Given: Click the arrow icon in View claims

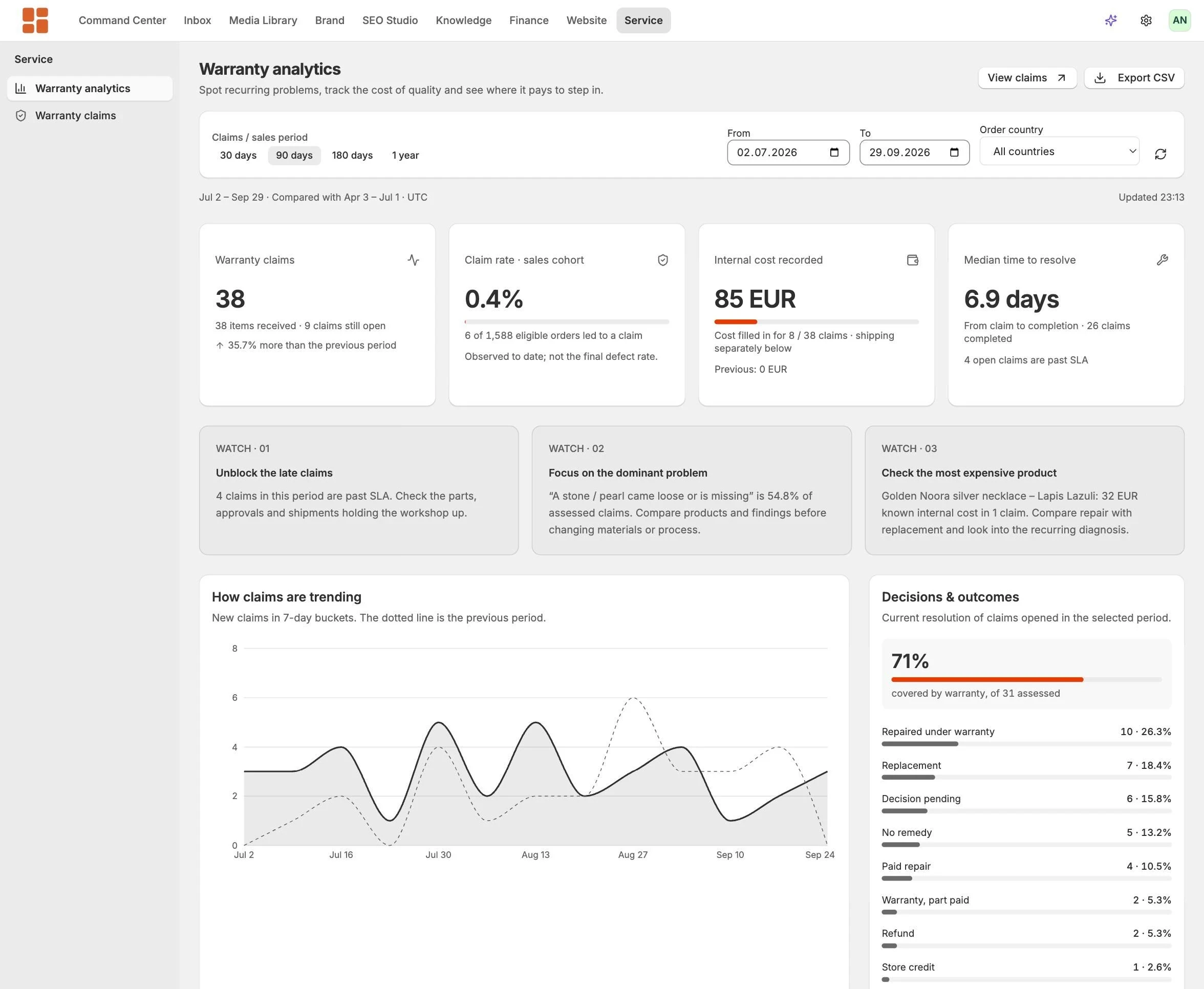Looking at the screenshot, I should [x=1061, y=78].
